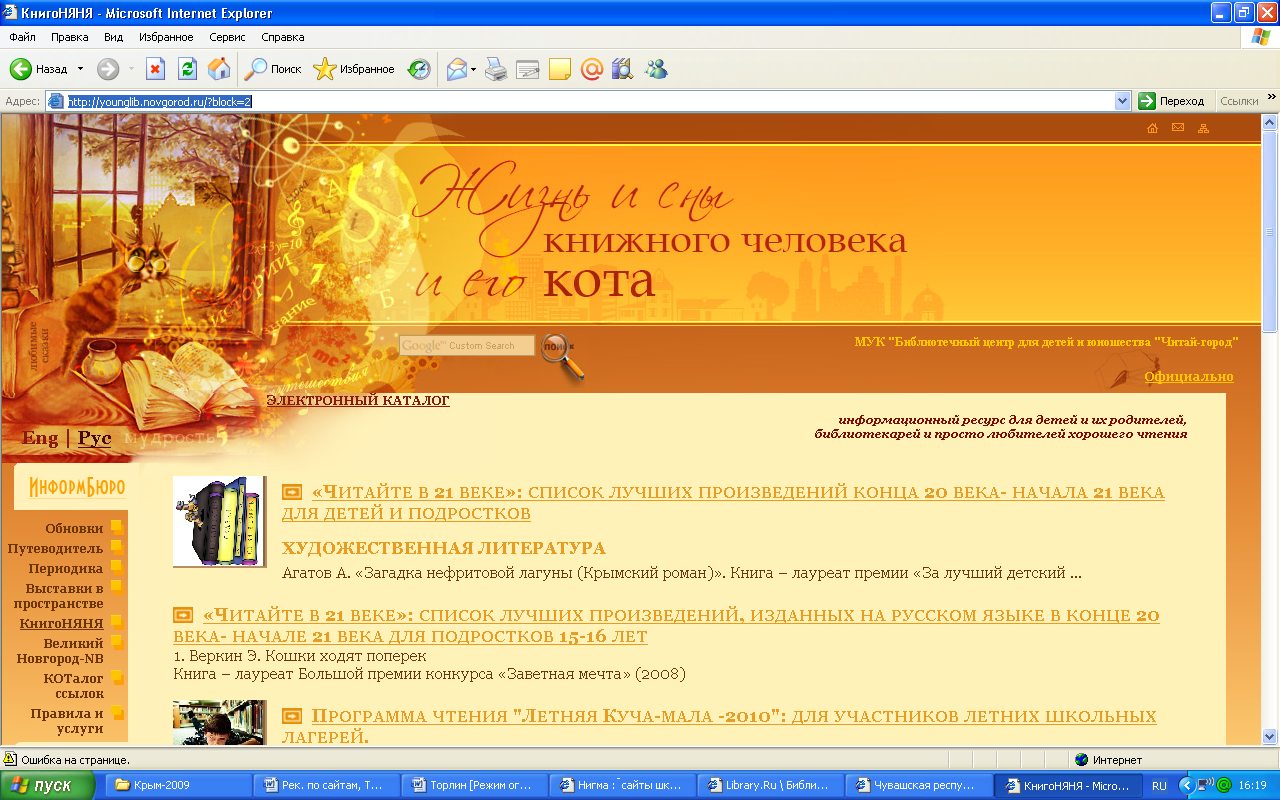The width and height of the screenshot is (1280, 800).
Task: Click the Print icon in toolbar
Action: pyautogui.click(x=496, y=69)
